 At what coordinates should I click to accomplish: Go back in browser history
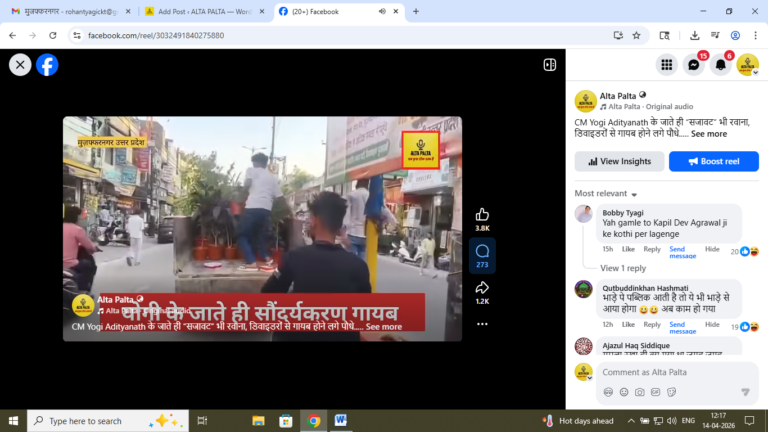[x=12, y=35]
